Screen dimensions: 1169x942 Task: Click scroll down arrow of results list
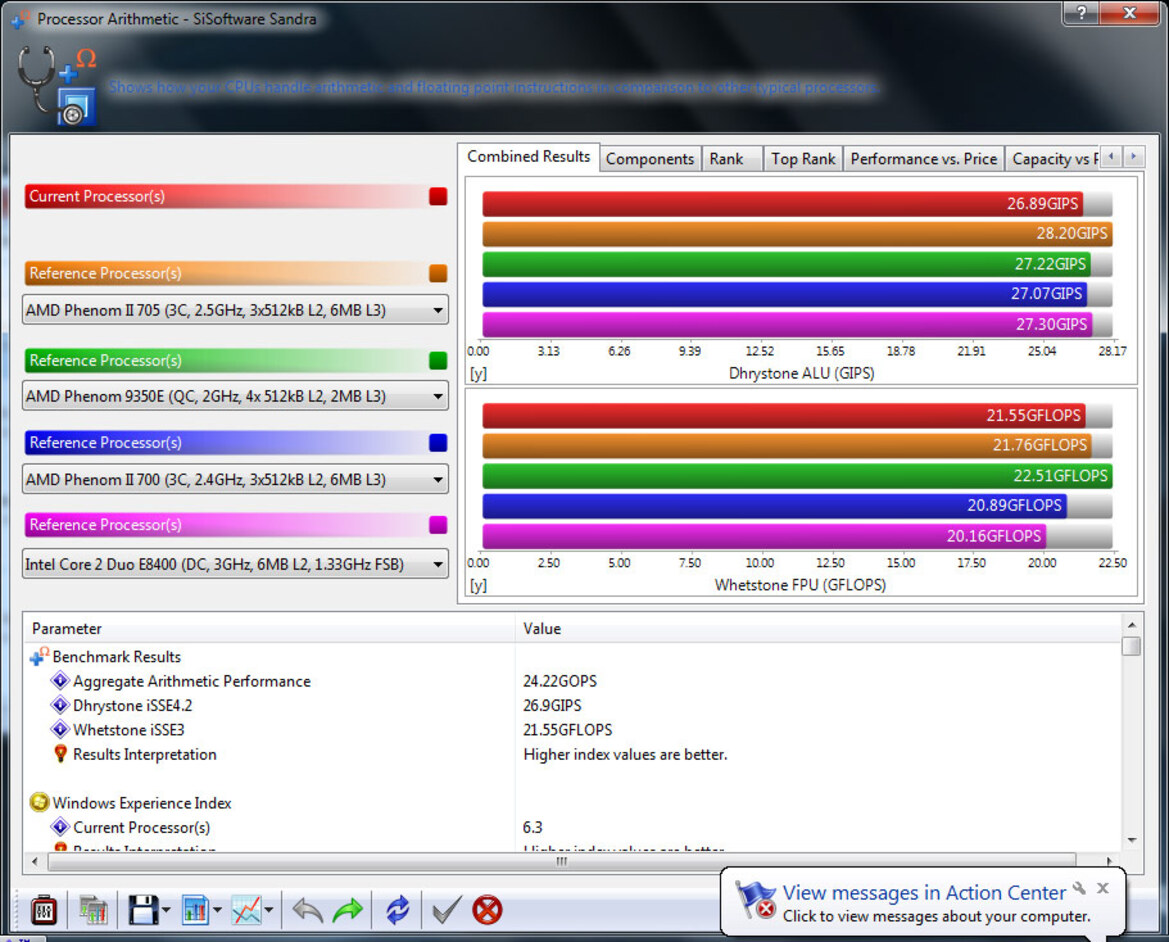coord(1132,840)
